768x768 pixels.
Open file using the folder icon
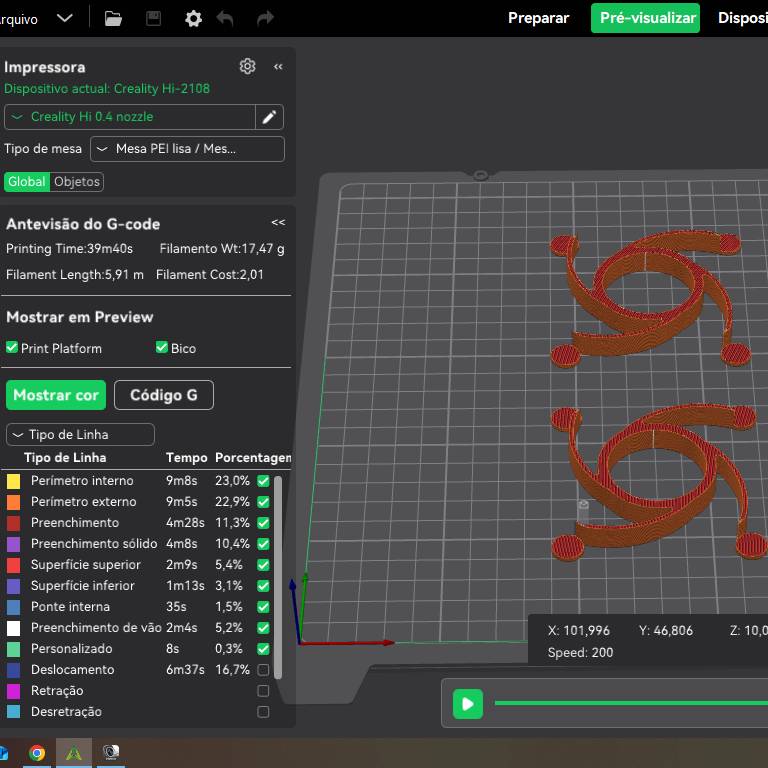(x=113, y=18)
